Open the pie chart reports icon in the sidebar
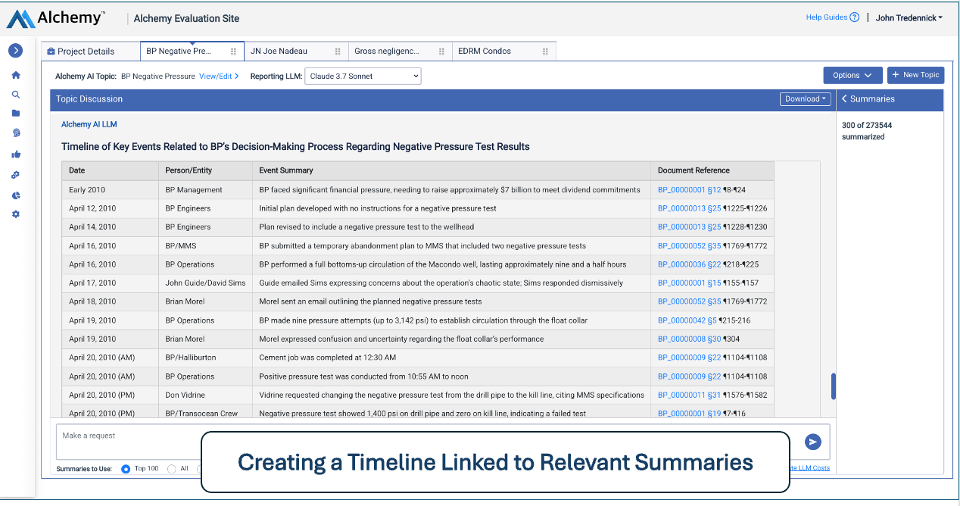Viewport: 960px width, 506px height. tap(16, 195)
